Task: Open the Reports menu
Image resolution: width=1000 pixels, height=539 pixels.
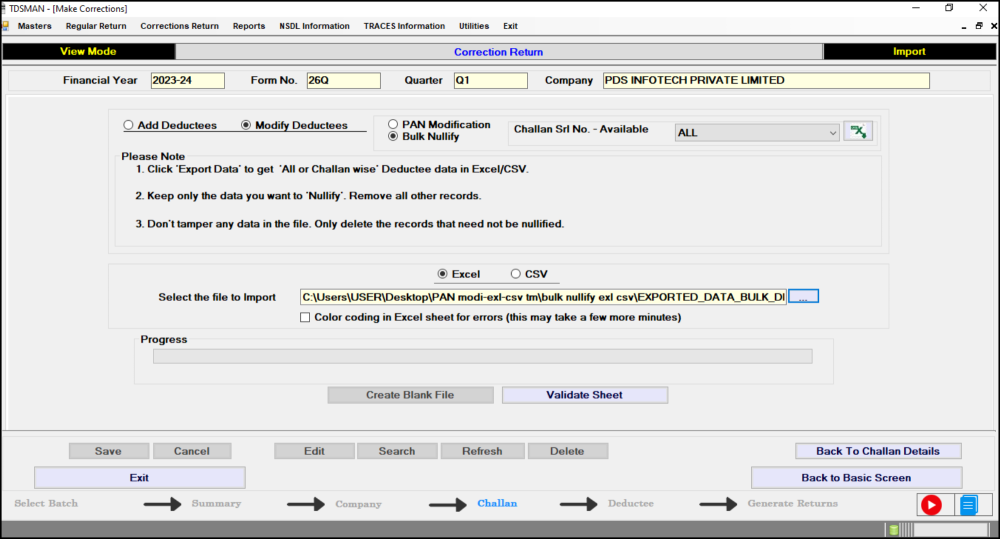Action: tap(249, 26)
